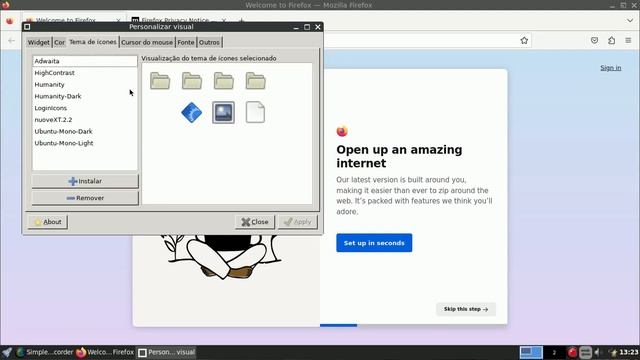The height and width of the screenshot is (360, 640).
Task: Click the Sign in link in Firefox
Action: tap(611, 68)
